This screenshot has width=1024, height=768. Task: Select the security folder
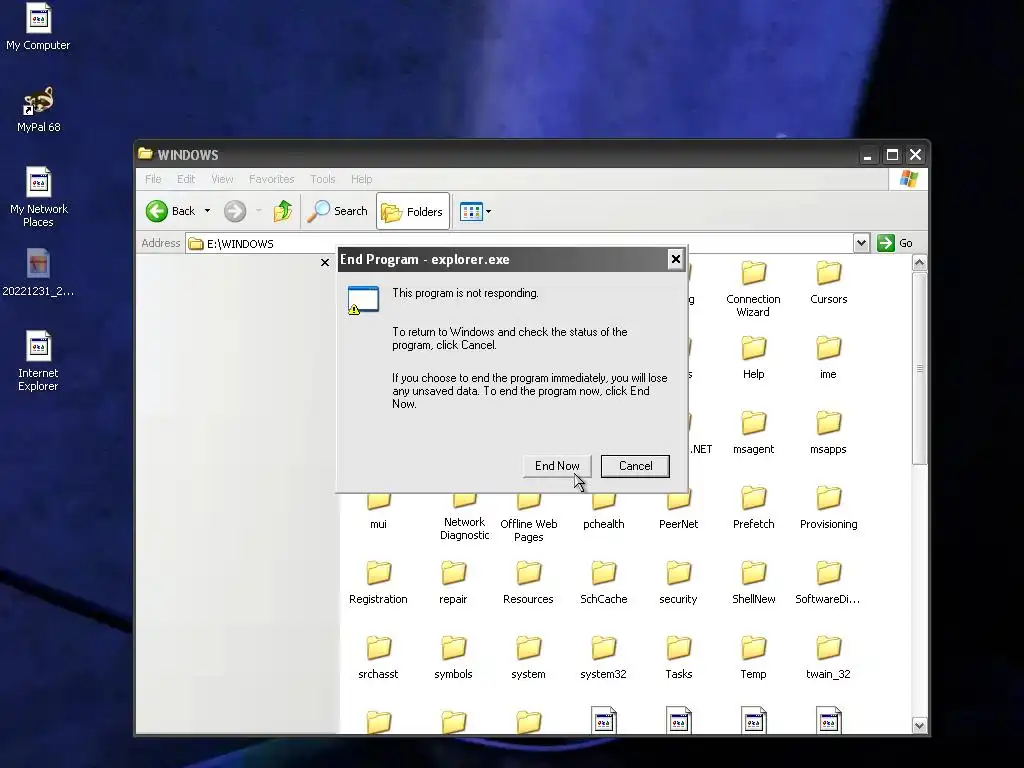click(x=678, y=583)
